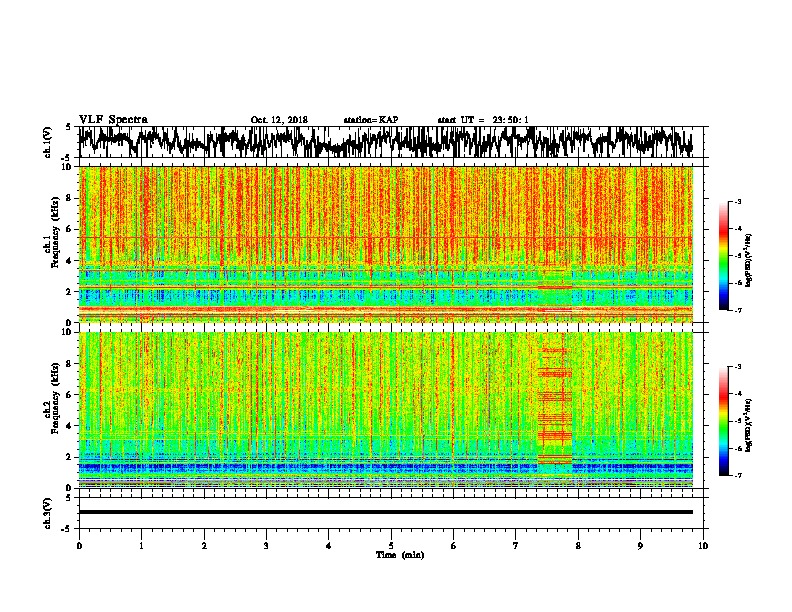Click the "Time (min)" axis label
Viewport: 792px width, 612px height.
[400, 555]
